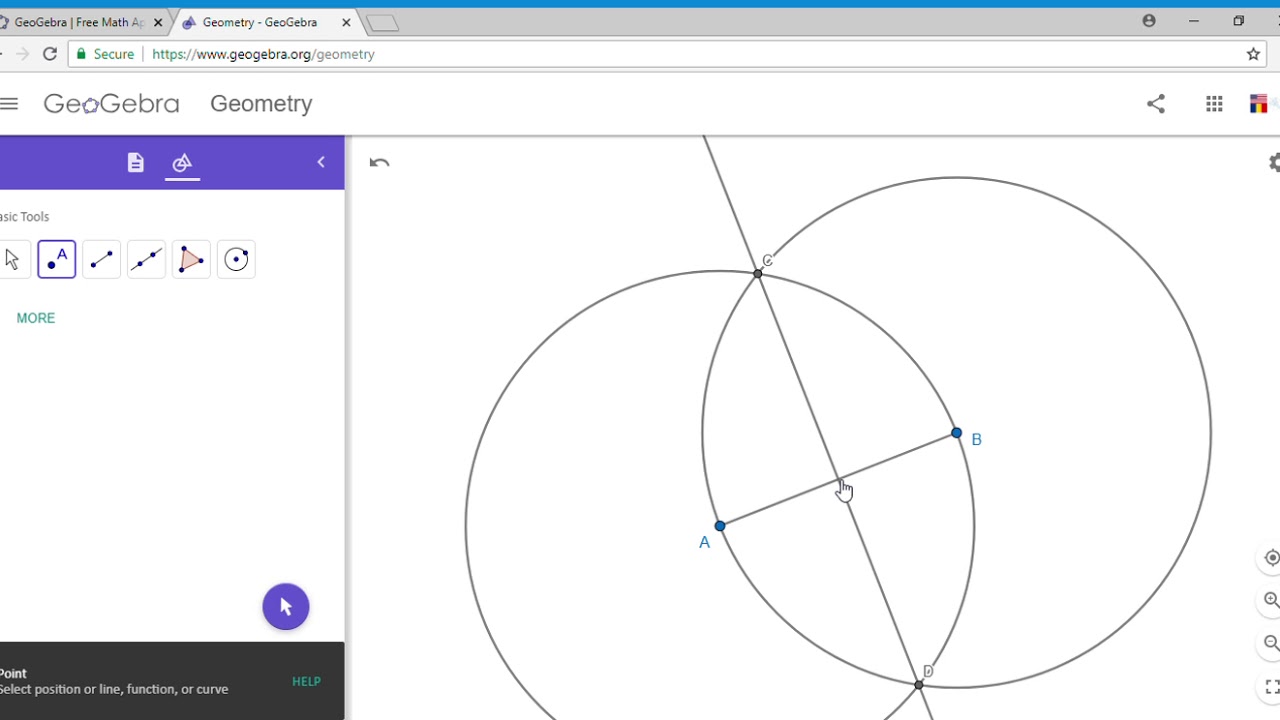
Task: Select the Polygon tool
Action: click(x=191, y=260)
